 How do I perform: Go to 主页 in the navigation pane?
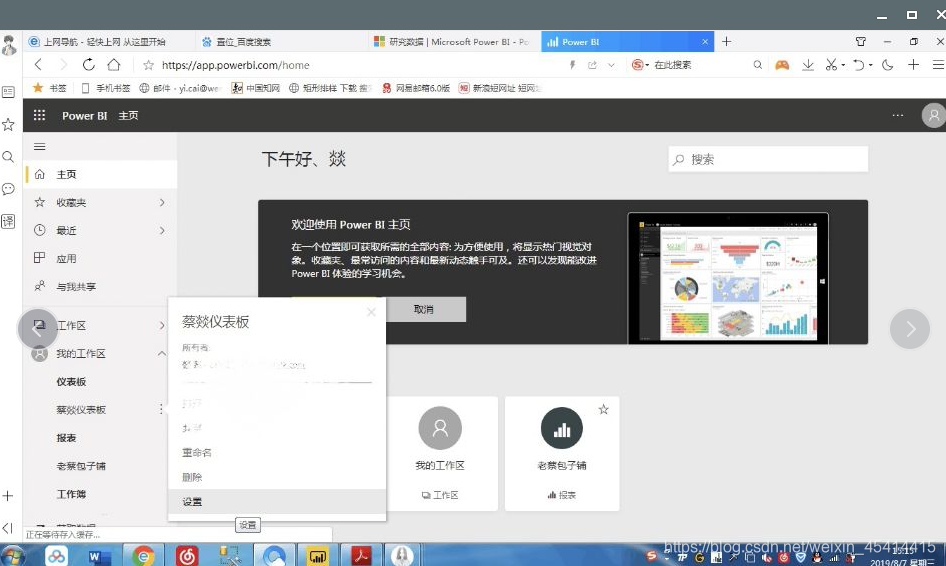click(x=101, y=174)
